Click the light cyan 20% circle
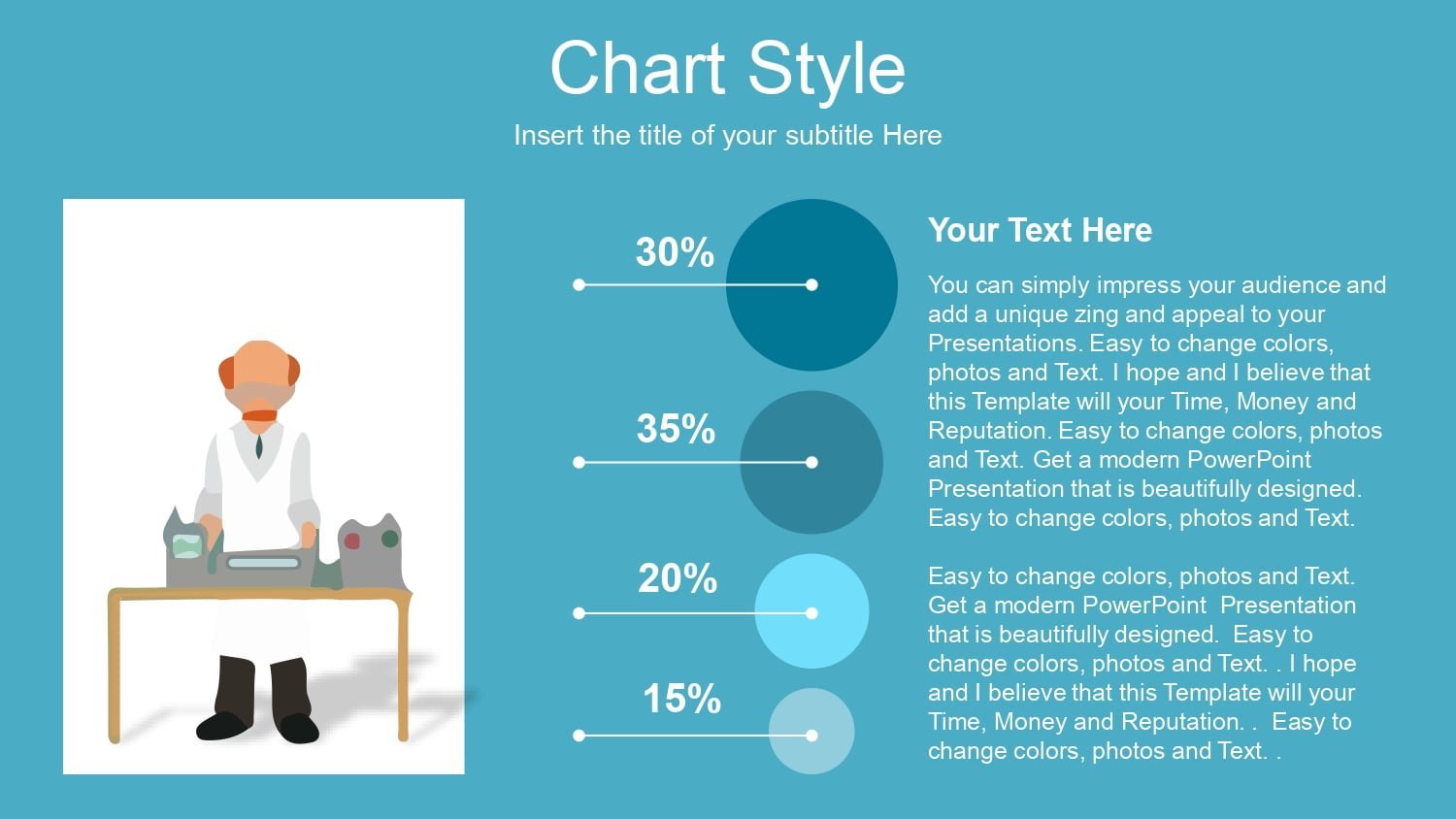1456x819 pixels. click(x=811, y=611)
